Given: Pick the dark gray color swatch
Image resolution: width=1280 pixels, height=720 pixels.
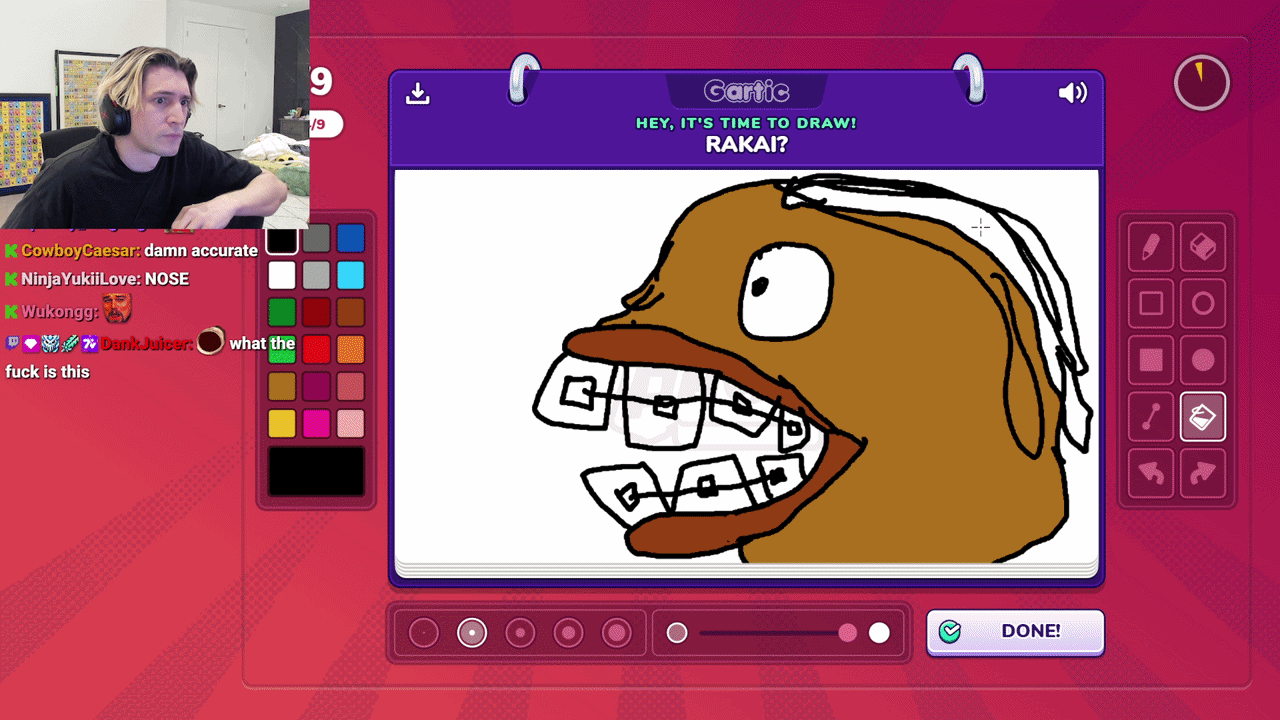Looking at the screenshot, I should (316, 239).
